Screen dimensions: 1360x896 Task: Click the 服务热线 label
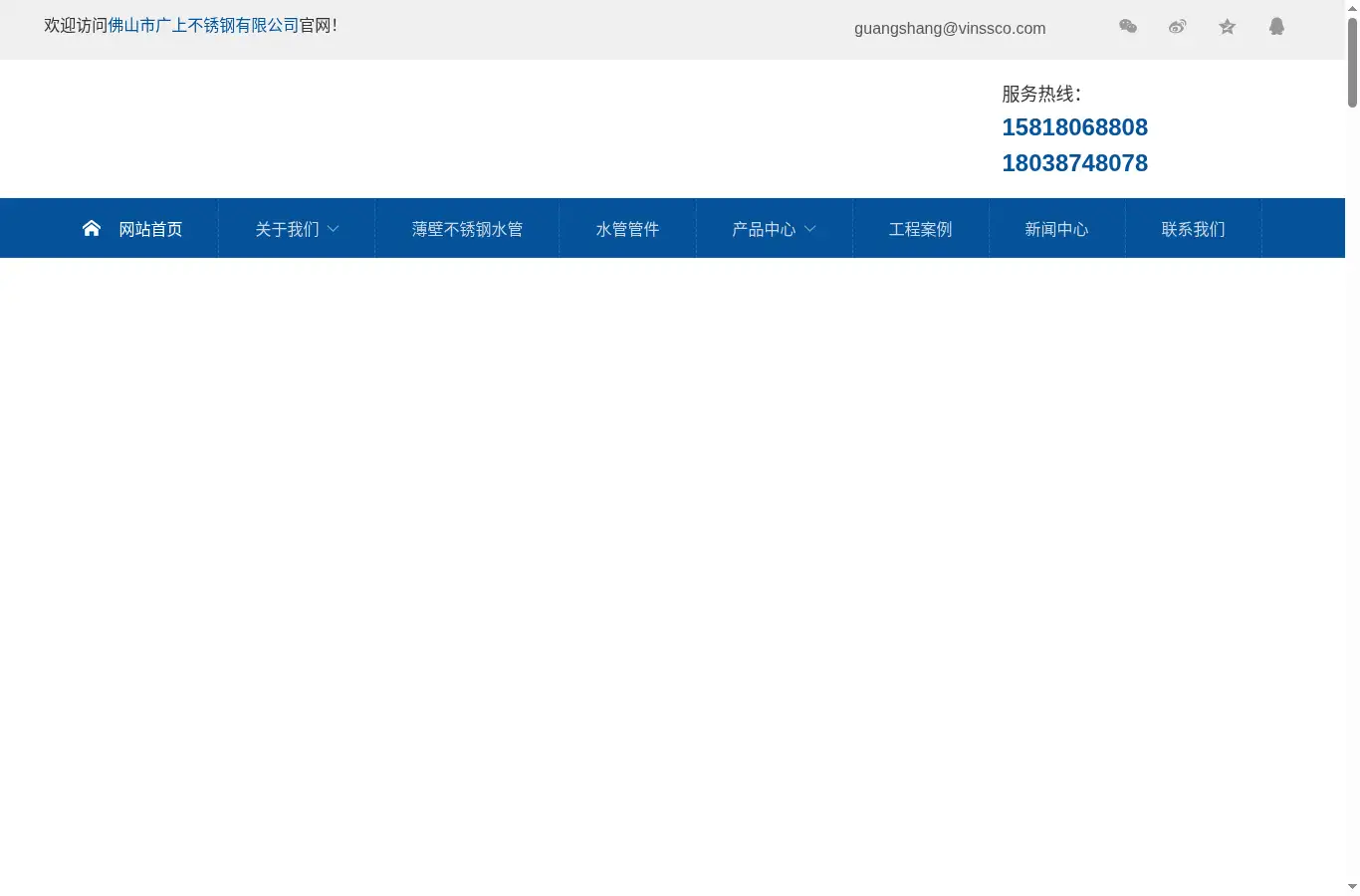pos(1041,94)
